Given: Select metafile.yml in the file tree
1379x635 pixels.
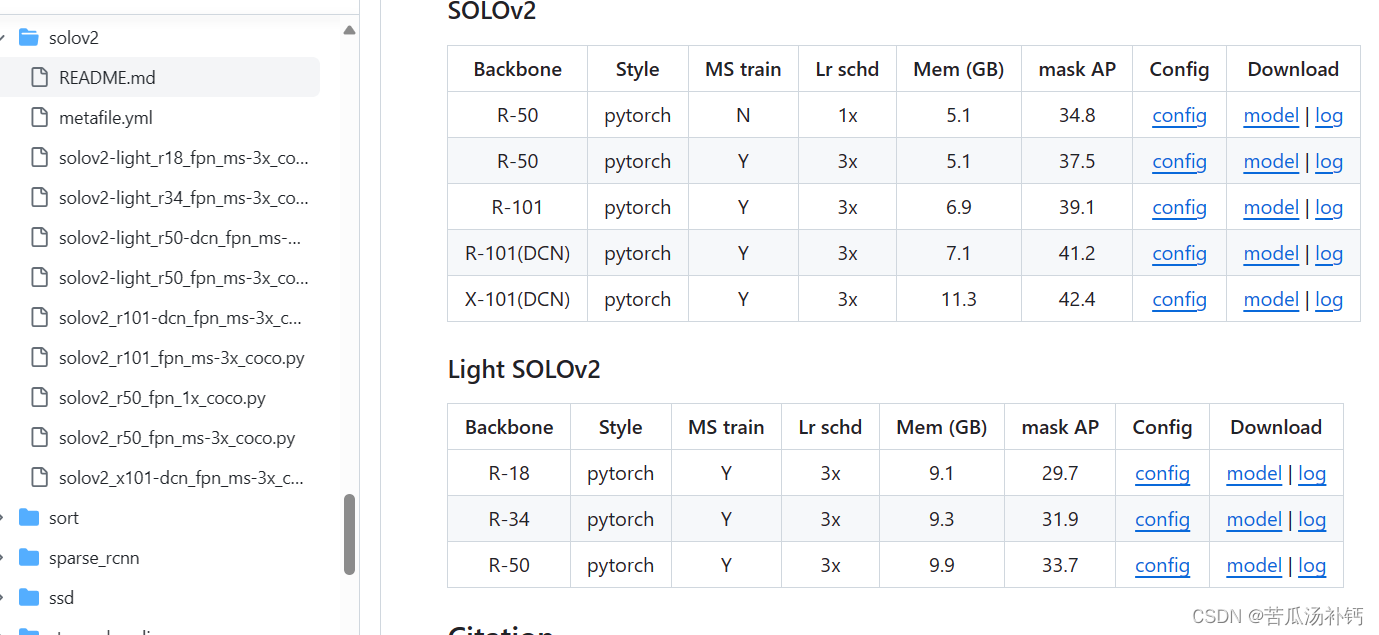Looking at the screenshot, I should pyautogui.click(x=103, y=117).
